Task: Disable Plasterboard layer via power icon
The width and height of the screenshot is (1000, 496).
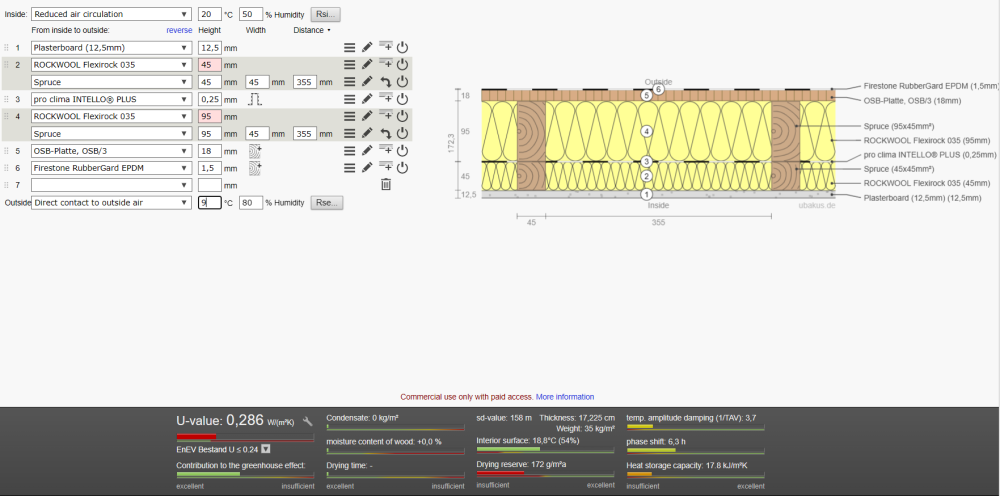Action: 402,47
